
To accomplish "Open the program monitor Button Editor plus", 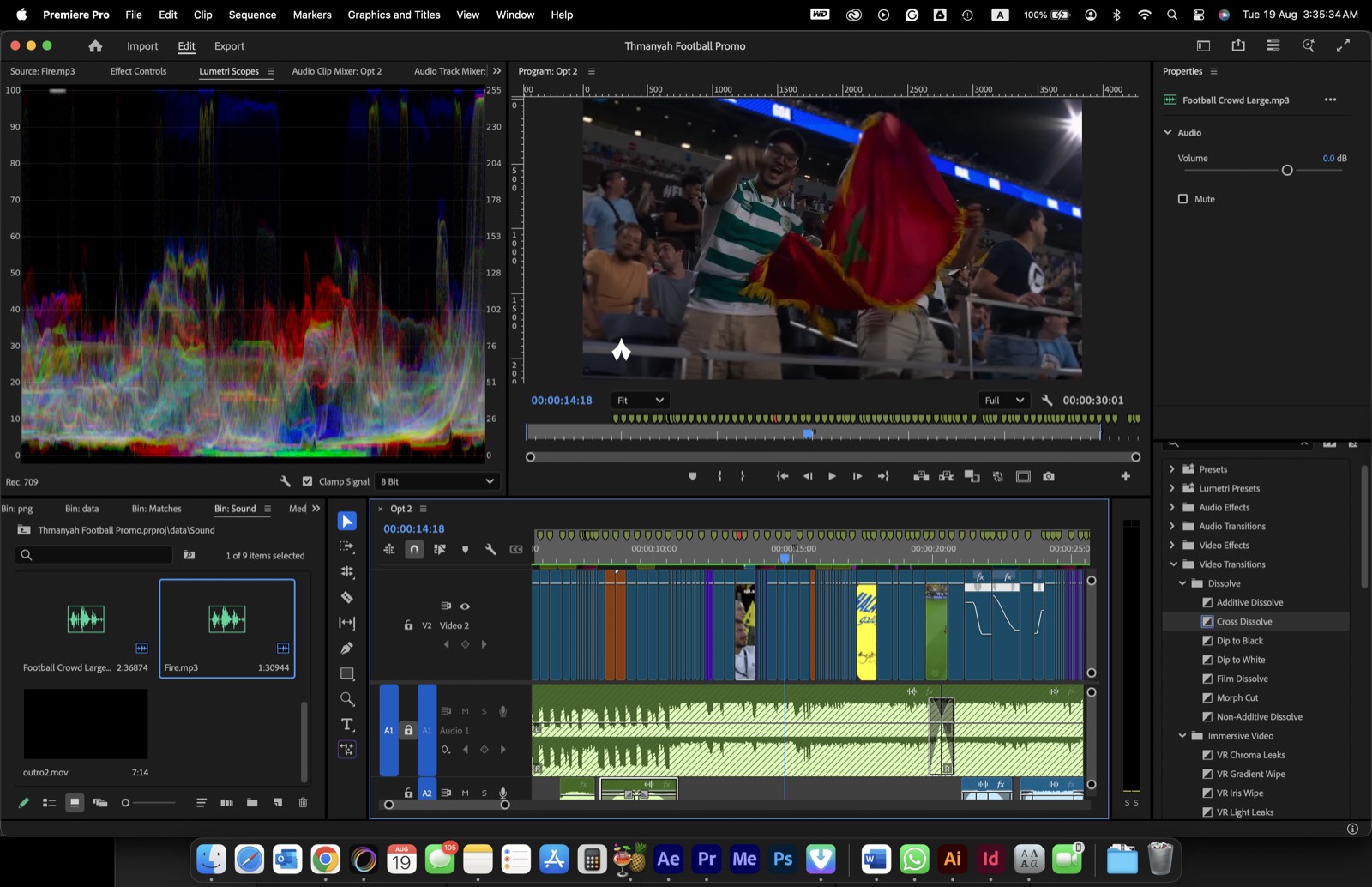I will (1125, 476).
